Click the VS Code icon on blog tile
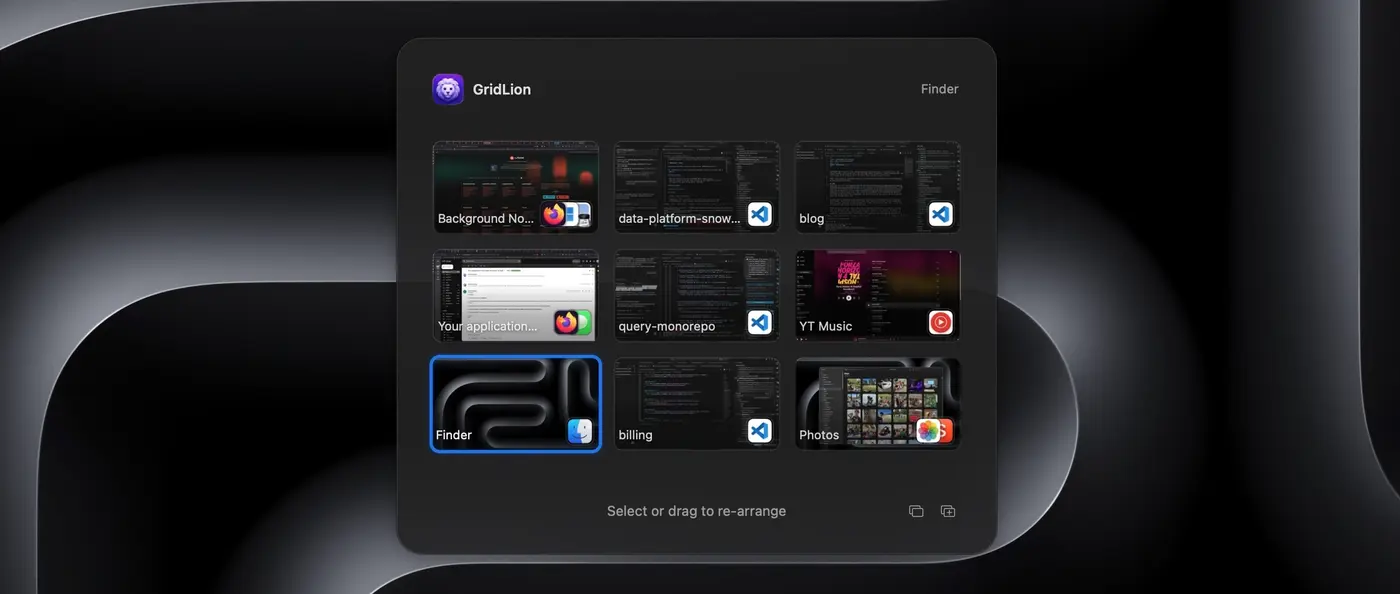The image size is (1400, 594). pyautogui.click(x=940, y=214)
